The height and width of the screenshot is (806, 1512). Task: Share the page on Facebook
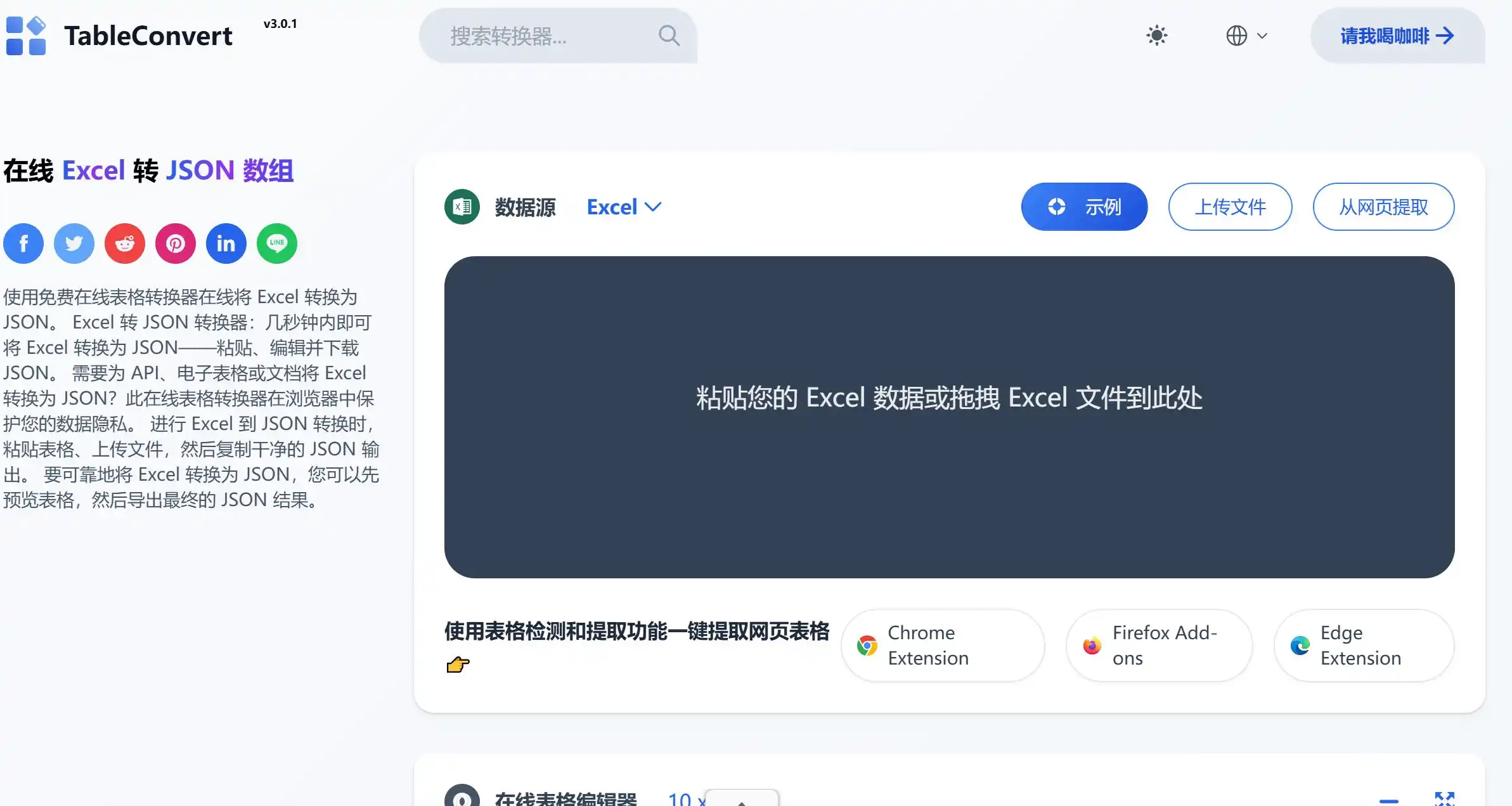(x=23, y=244)
